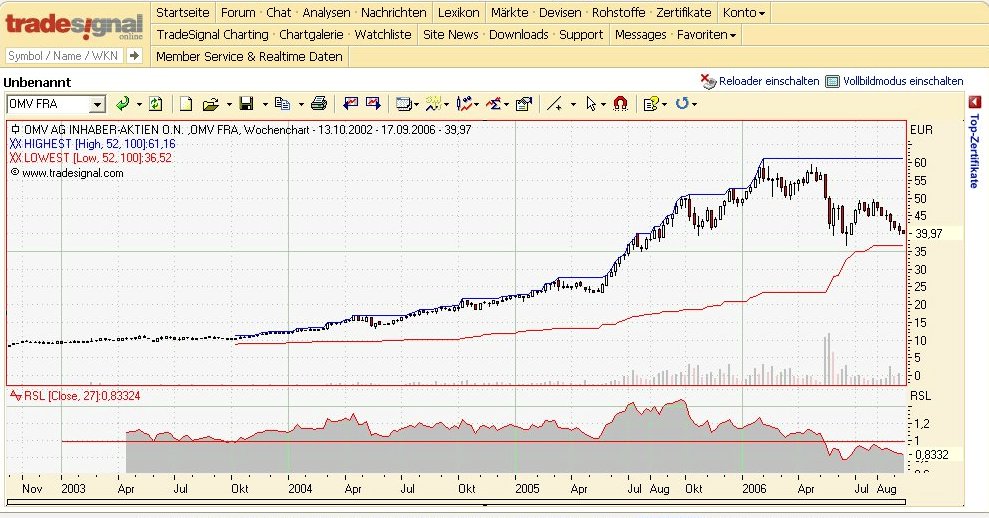Select the trend line drawing tool

554,103
